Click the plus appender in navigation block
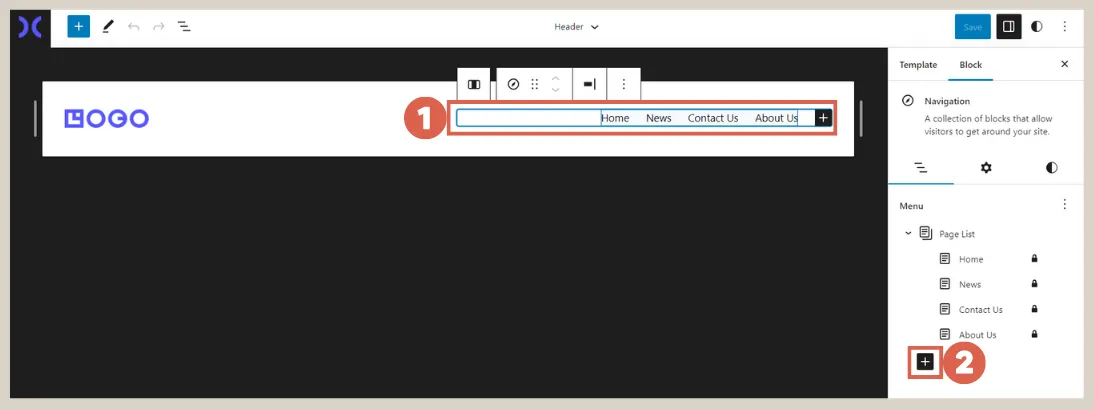This screenshot has height=410, width=1094. pos(823,118)
